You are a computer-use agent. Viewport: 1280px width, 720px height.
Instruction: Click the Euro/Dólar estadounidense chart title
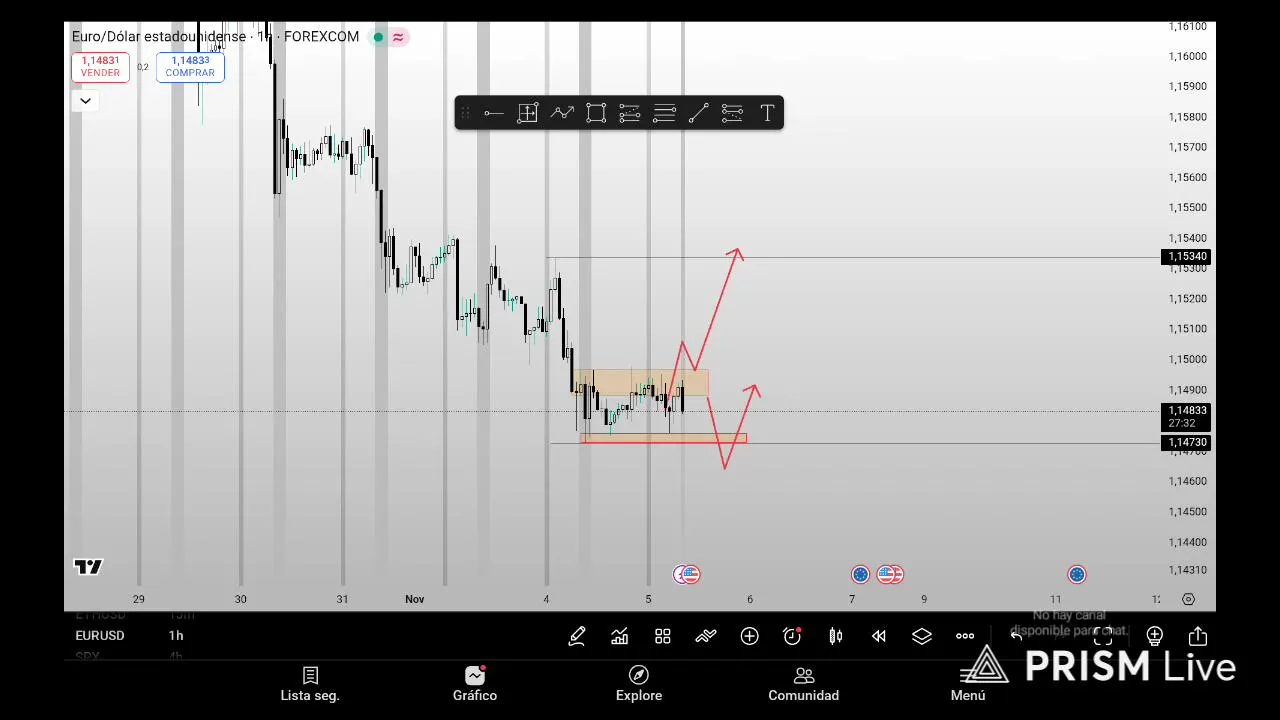(159, 37)
